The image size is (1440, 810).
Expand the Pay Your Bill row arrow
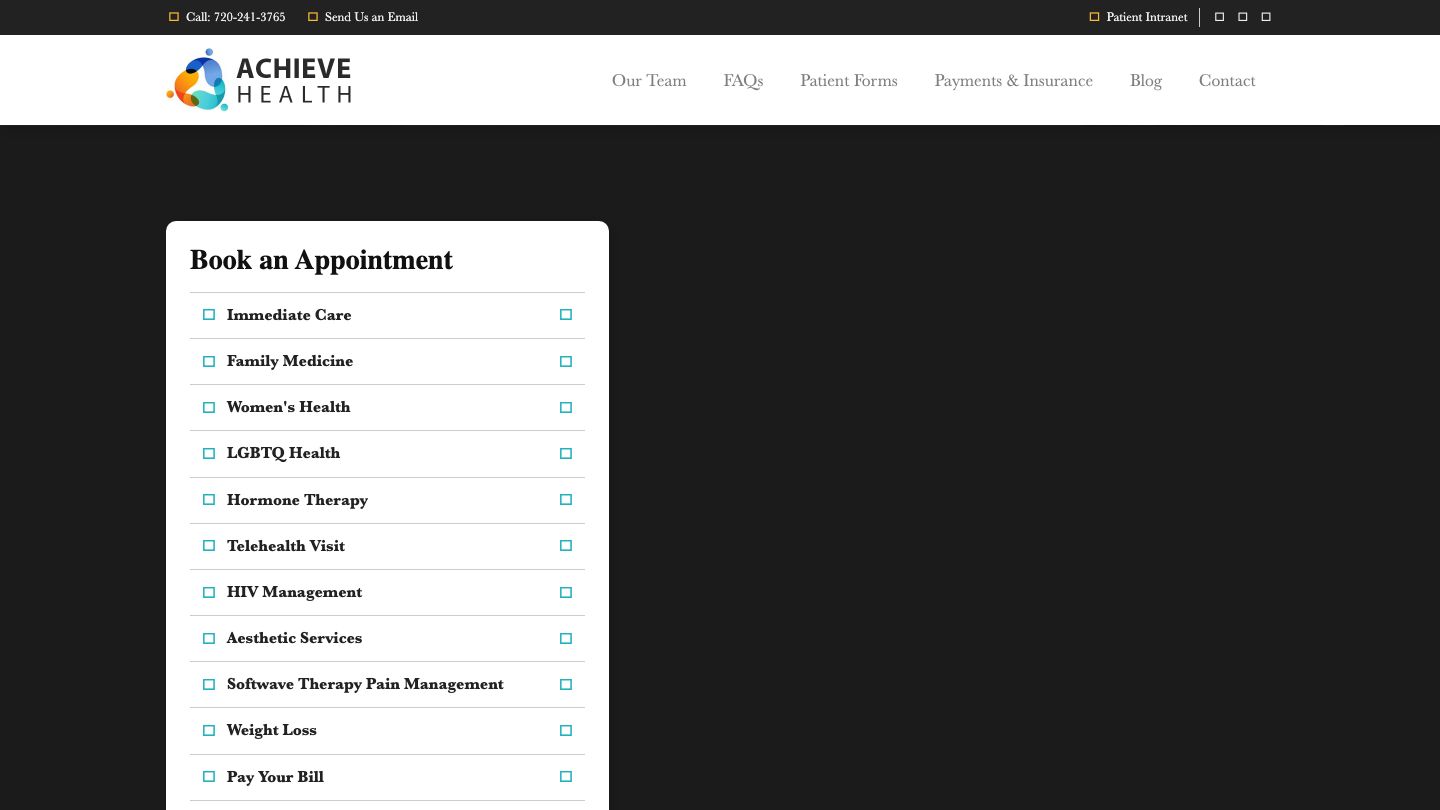pyautogui.click(x=566, y=777)
